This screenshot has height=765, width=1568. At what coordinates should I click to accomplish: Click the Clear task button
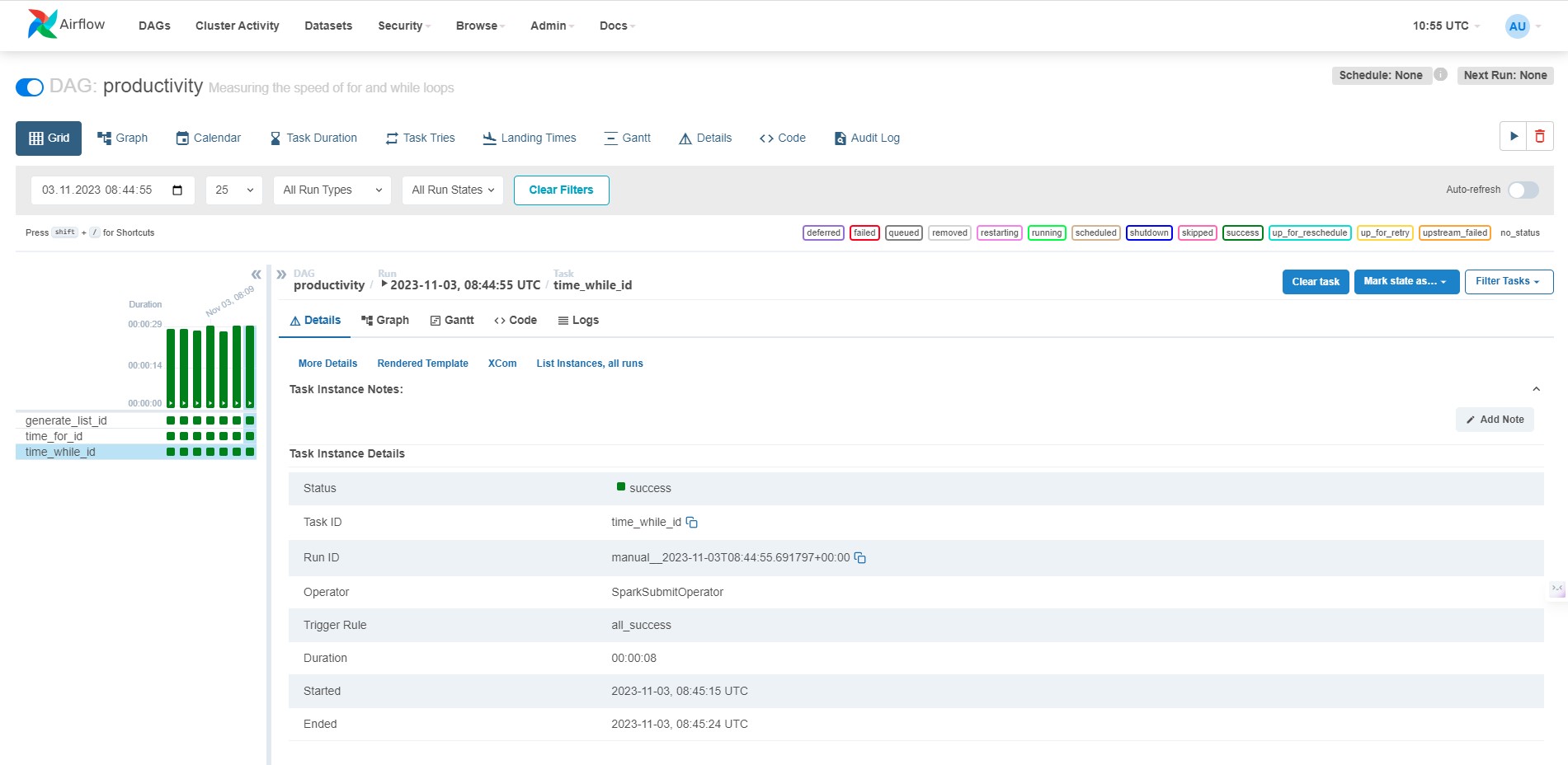point(1316,282)
